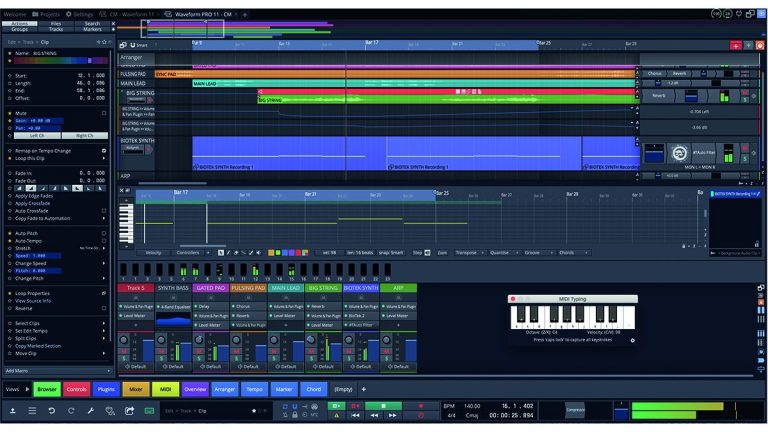
Task: Click the Rewind transport button
Action: pyautogui.click(x=374, y=415)
